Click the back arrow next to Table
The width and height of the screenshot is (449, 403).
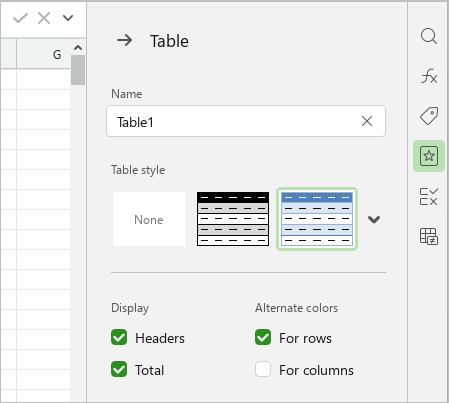click(124, 41)
